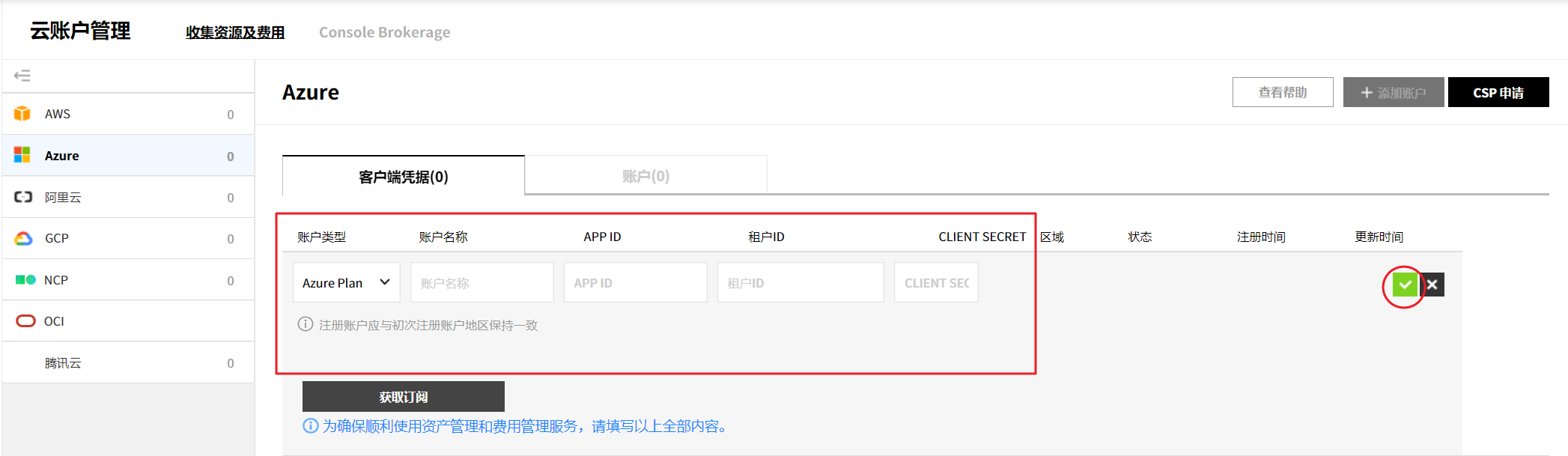The width and height of the screenshot is (1568, 456).
Task: Focus the 账户名称 input field
Action: pyautogui.click(x=481, y=283)
